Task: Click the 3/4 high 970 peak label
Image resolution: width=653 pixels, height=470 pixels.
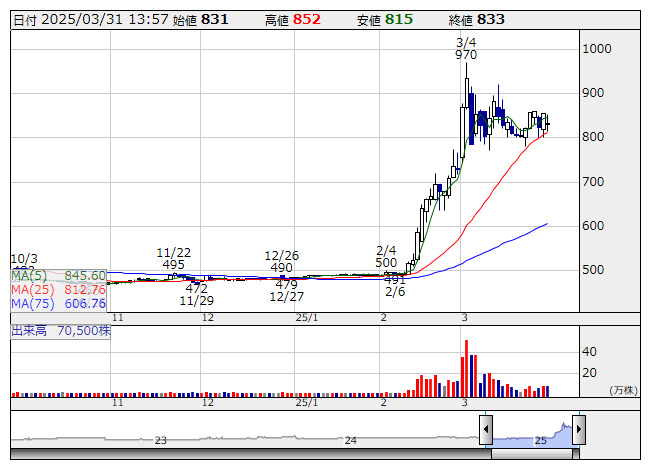Action: [465, 49]
